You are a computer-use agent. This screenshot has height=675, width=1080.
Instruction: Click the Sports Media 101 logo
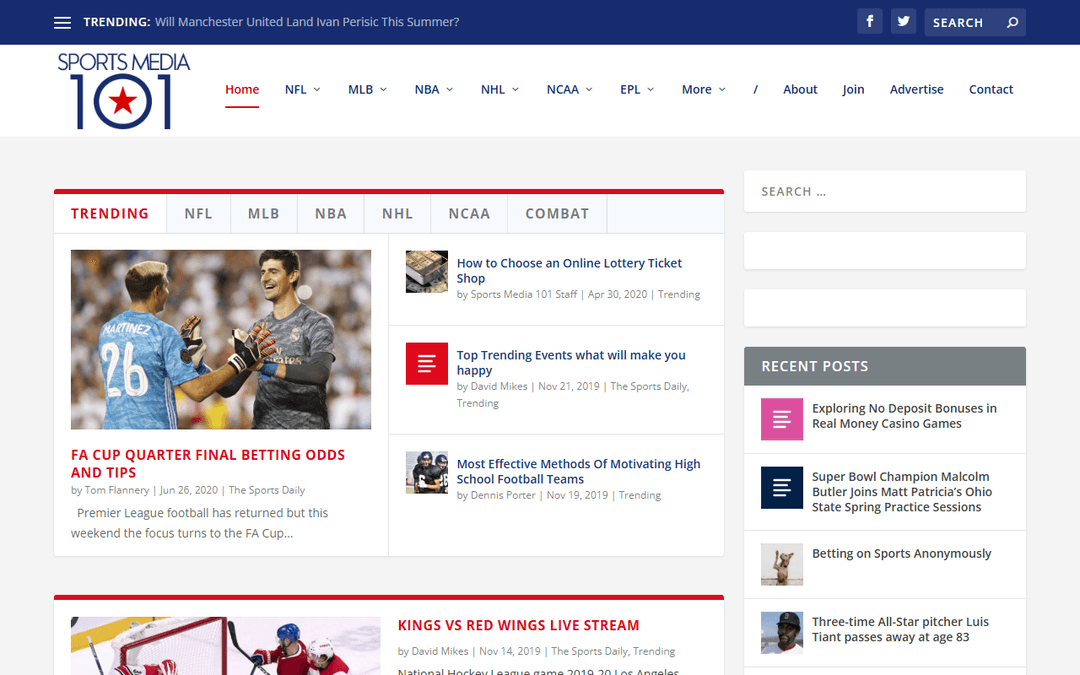[x=124, y=90]
